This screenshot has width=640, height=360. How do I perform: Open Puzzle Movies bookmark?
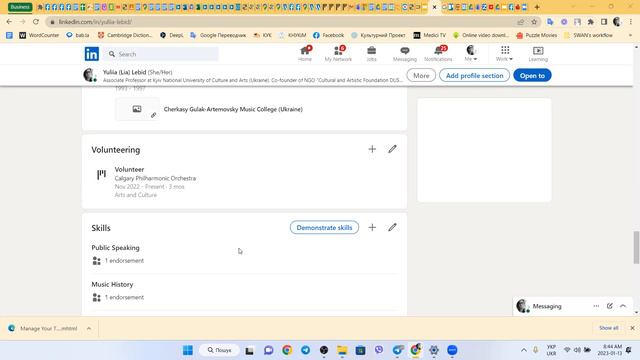click(537, 36)
